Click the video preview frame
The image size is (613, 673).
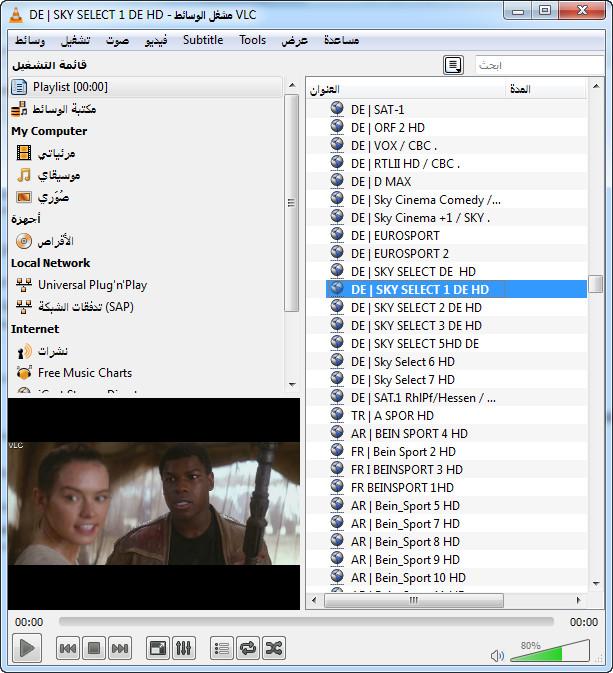[154, 503]
